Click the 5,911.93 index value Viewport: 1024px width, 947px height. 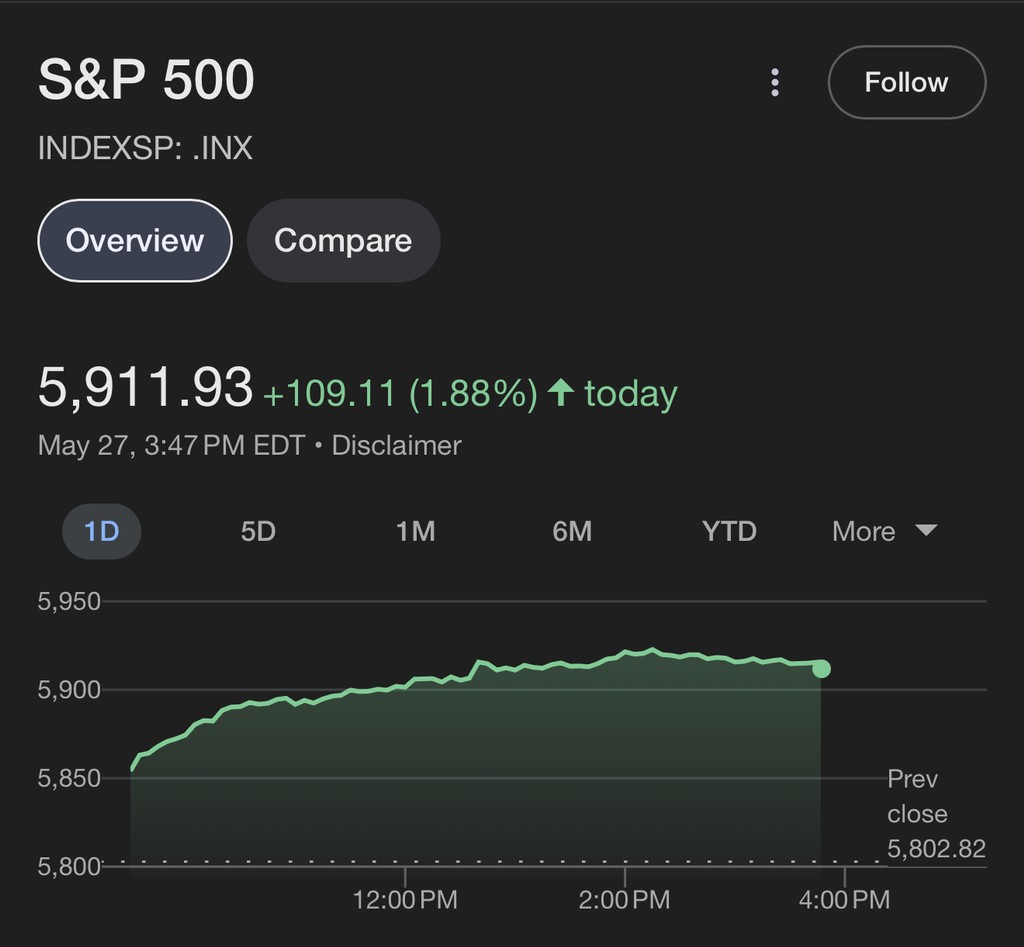pyautogui.click(x=145, y=388)
